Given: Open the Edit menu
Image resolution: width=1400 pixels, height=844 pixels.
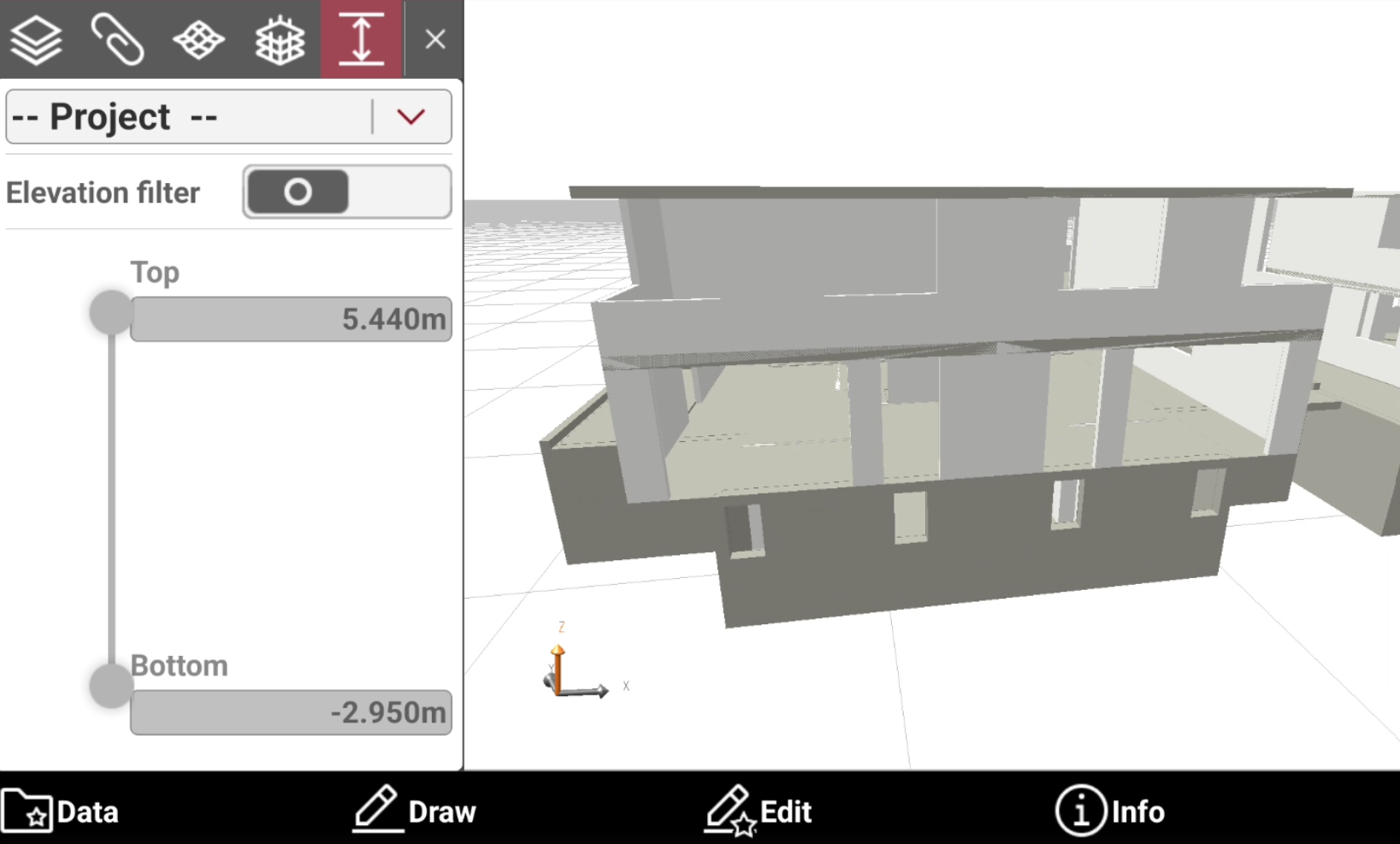Looking at the screenshot, I should [758, 810].
